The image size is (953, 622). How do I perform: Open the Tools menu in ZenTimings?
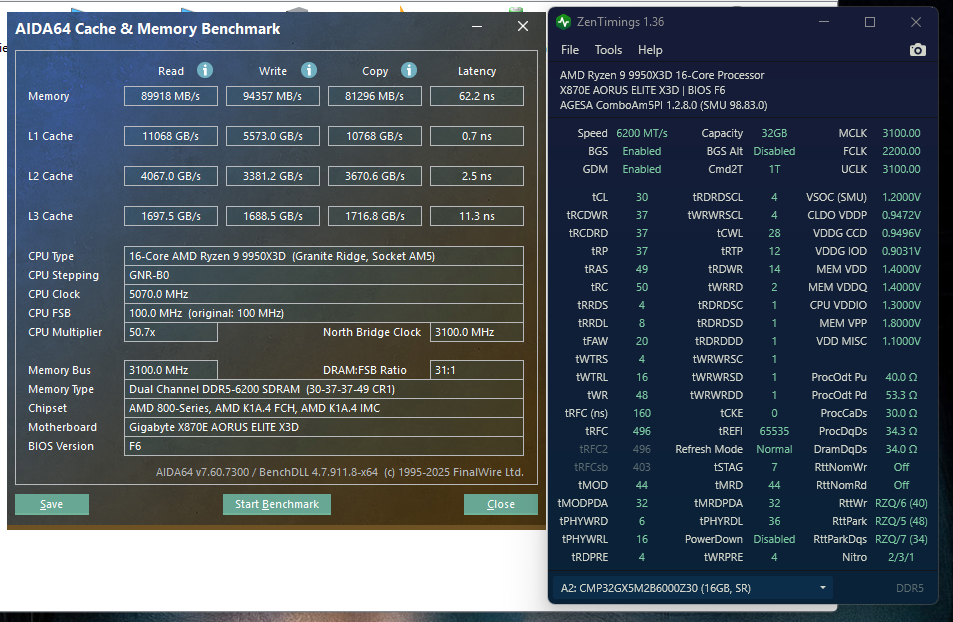(x=608, y=50)
